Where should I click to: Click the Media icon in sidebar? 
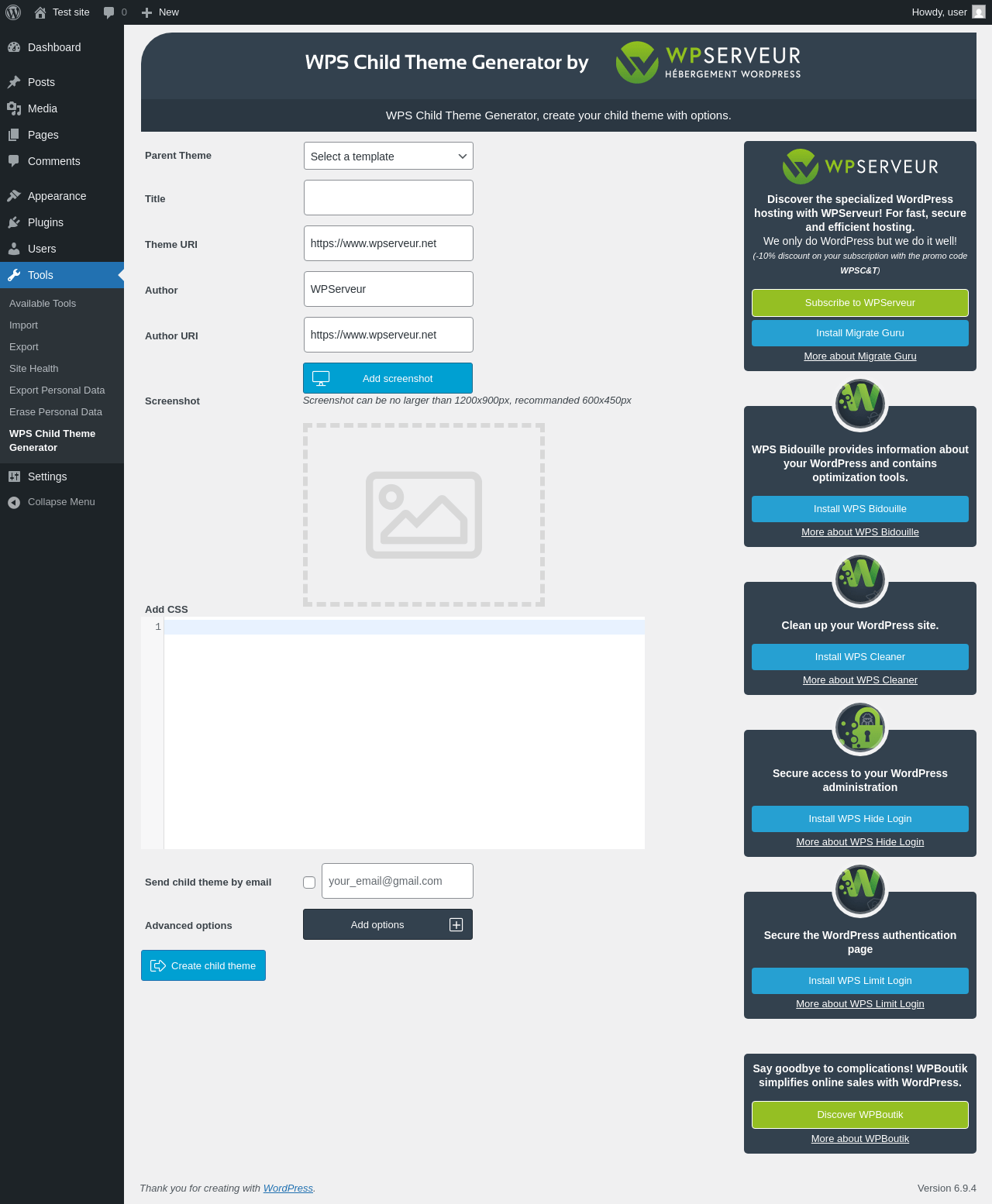coord(14,108)
